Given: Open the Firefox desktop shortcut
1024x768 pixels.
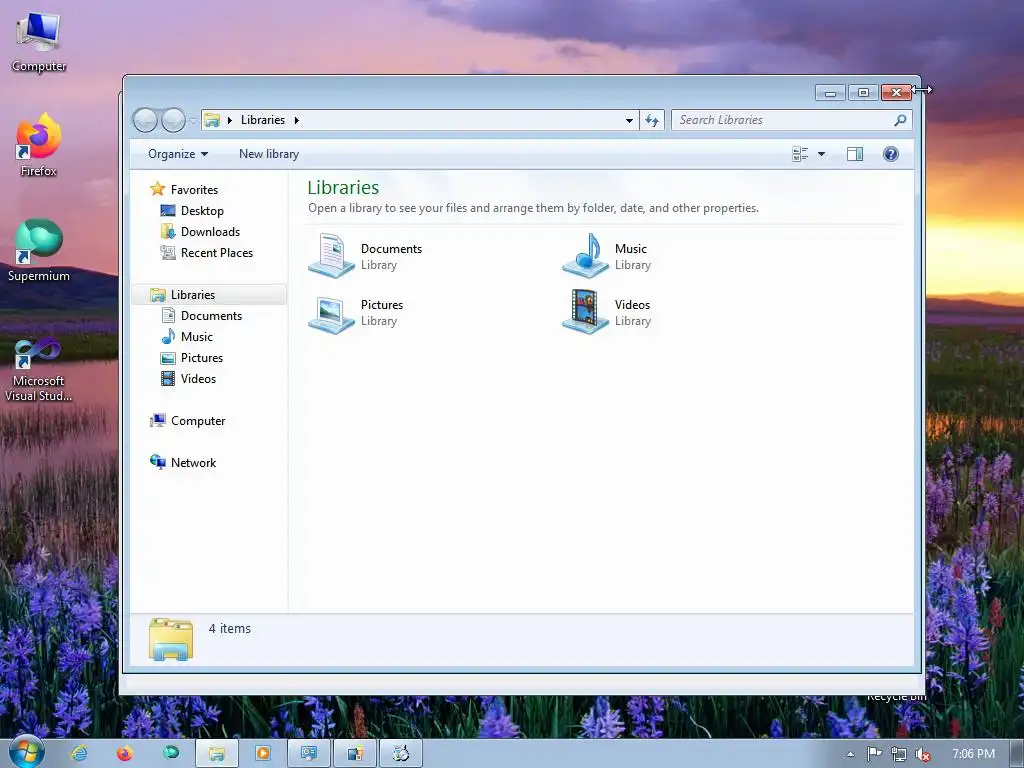Looking at the screenshot, I should 39,144.
